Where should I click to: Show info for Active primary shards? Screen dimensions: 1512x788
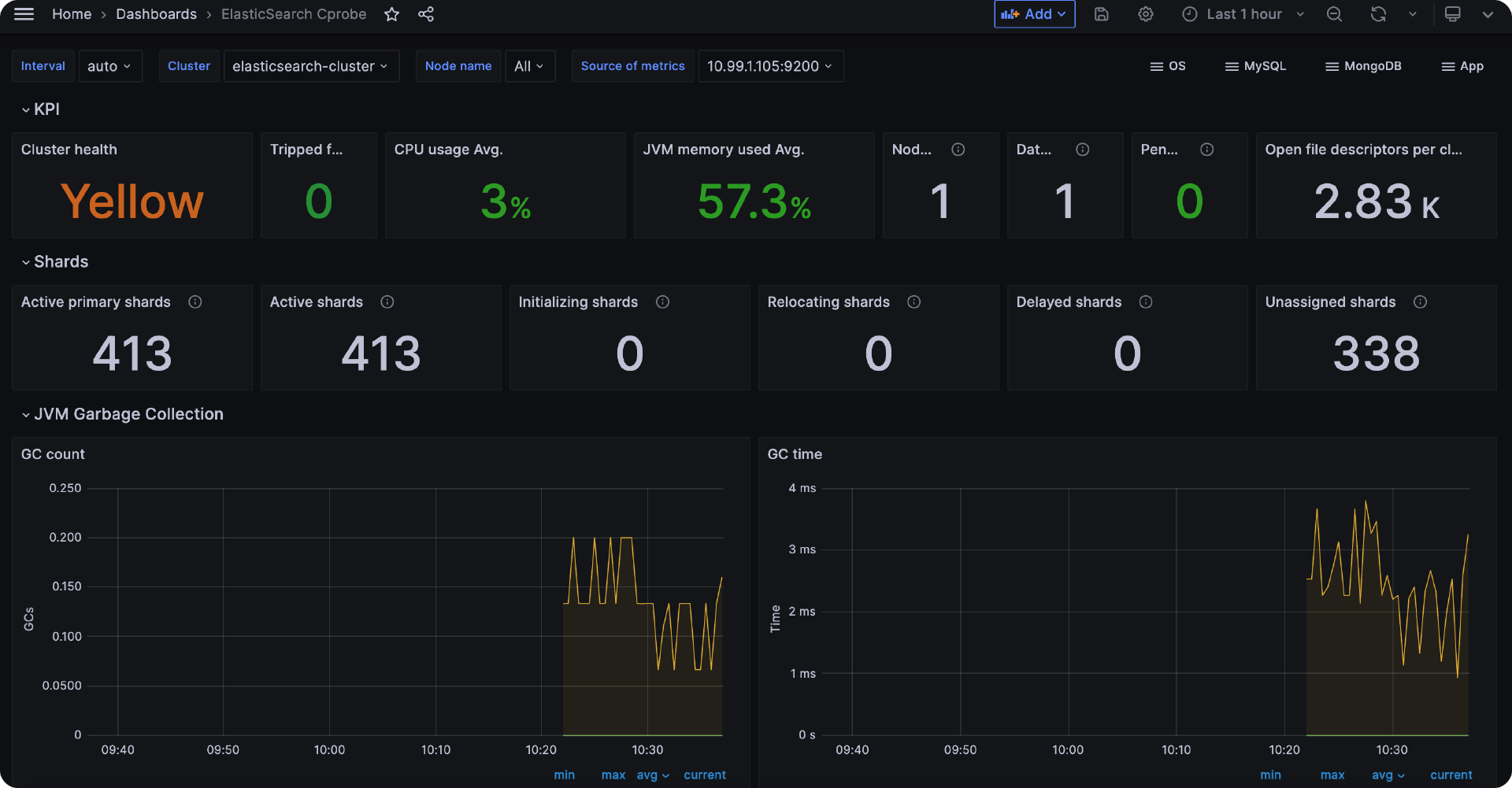195,302
